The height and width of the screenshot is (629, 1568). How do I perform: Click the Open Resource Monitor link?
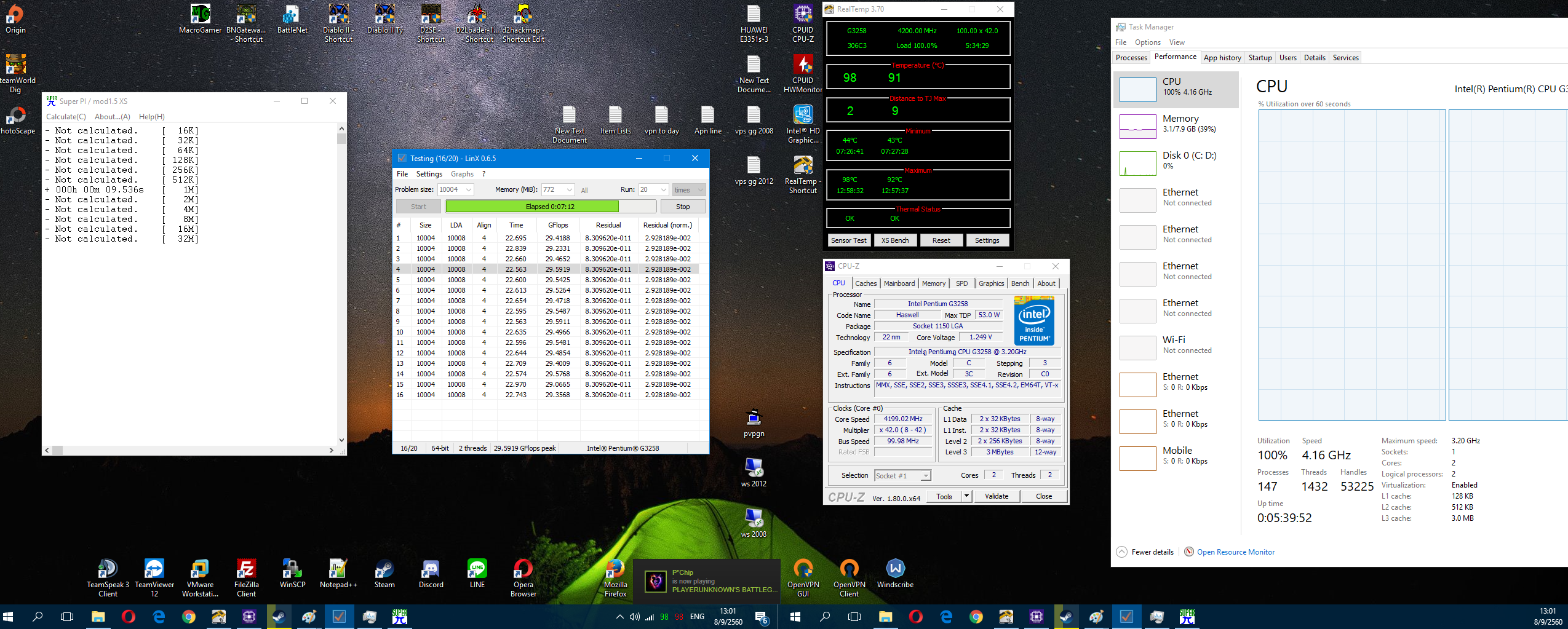[x=1235, y=552]
